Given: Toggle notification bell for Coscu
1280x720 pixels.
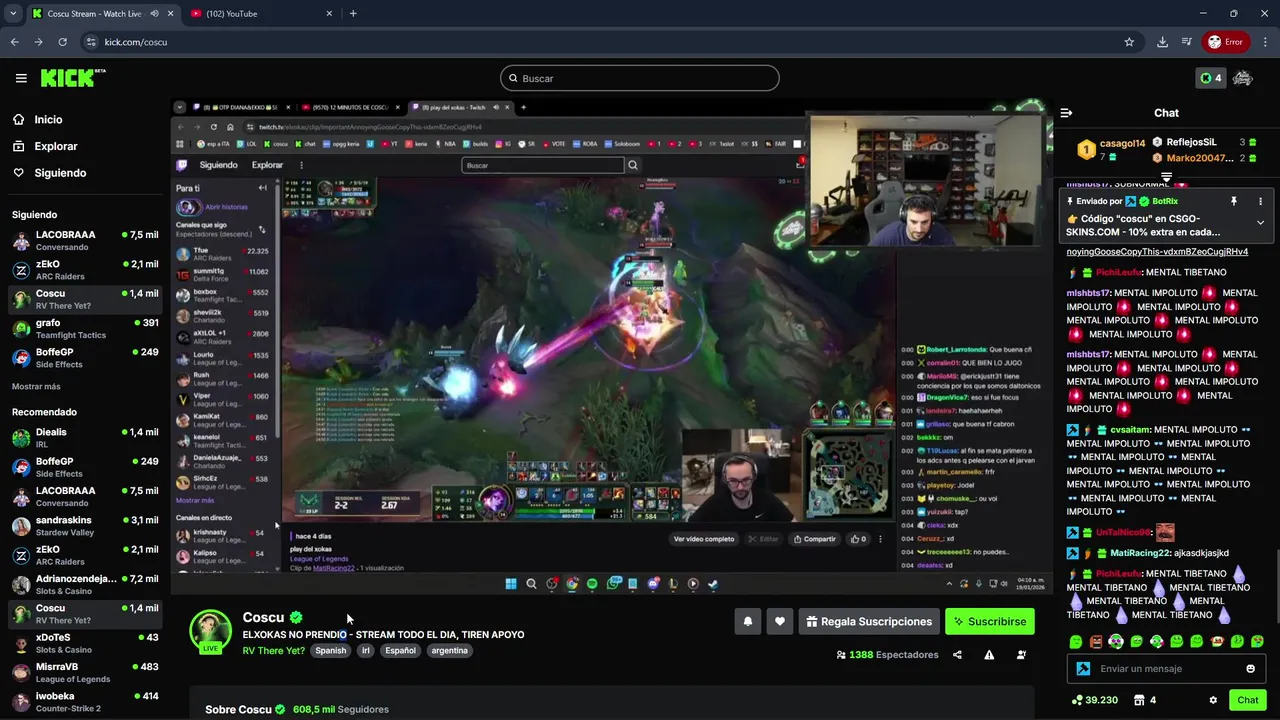Looking at the screenshot, I should tap(747, 621).
